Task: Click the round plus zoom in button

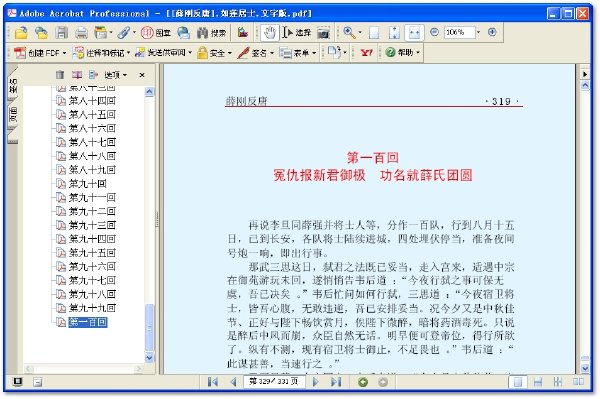Action: point(492,32)
